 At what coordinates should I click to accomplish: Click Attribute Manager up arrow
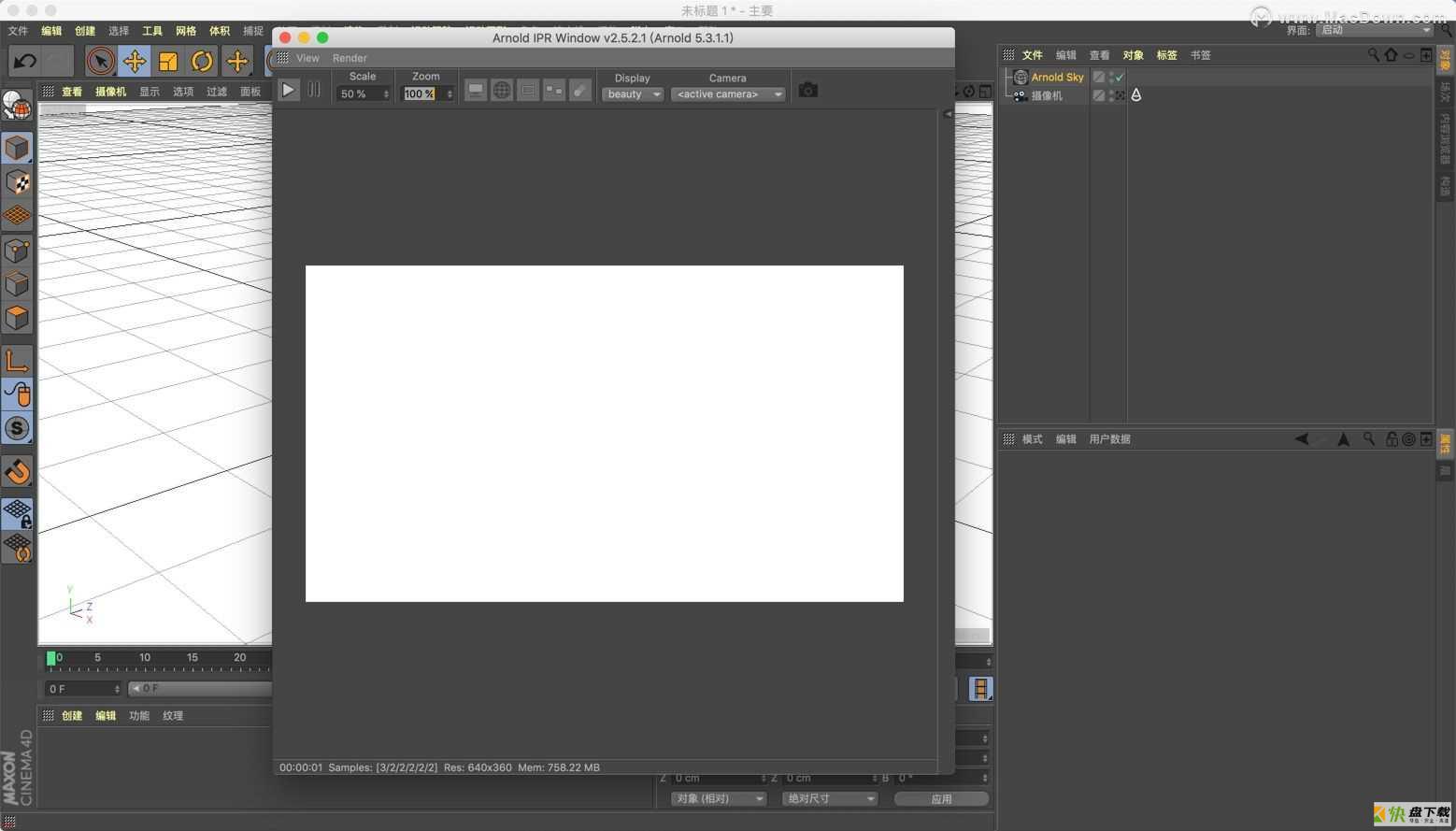coord(1343,438)
